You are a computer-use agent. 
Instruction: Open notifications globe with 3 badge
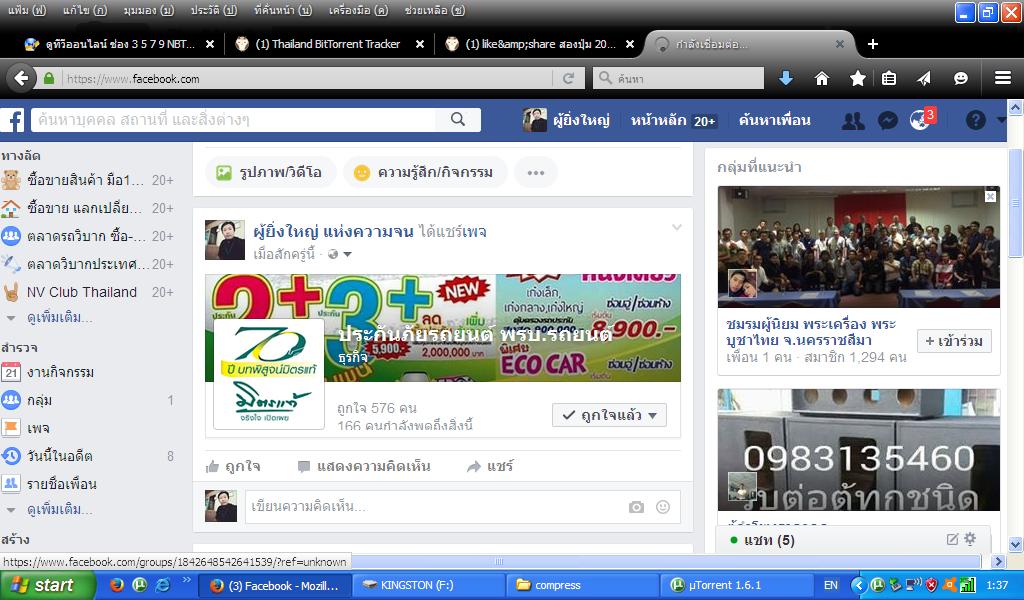tap(922, 119)
